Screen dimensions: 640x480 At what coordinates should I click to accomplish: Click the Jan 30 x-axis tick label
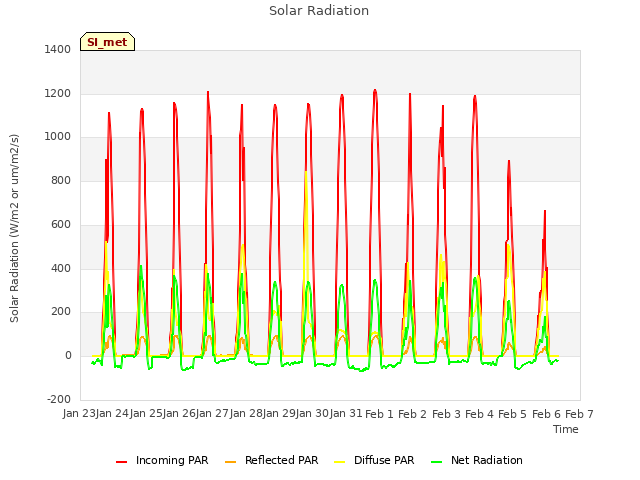coord(312,414)
